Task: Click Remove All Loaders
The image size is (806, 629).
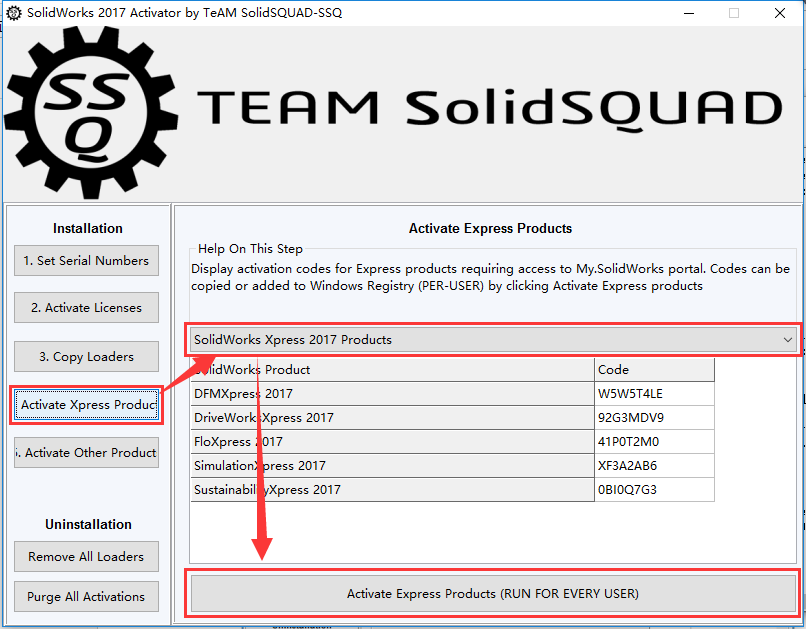Action: [x=86, y=557]
